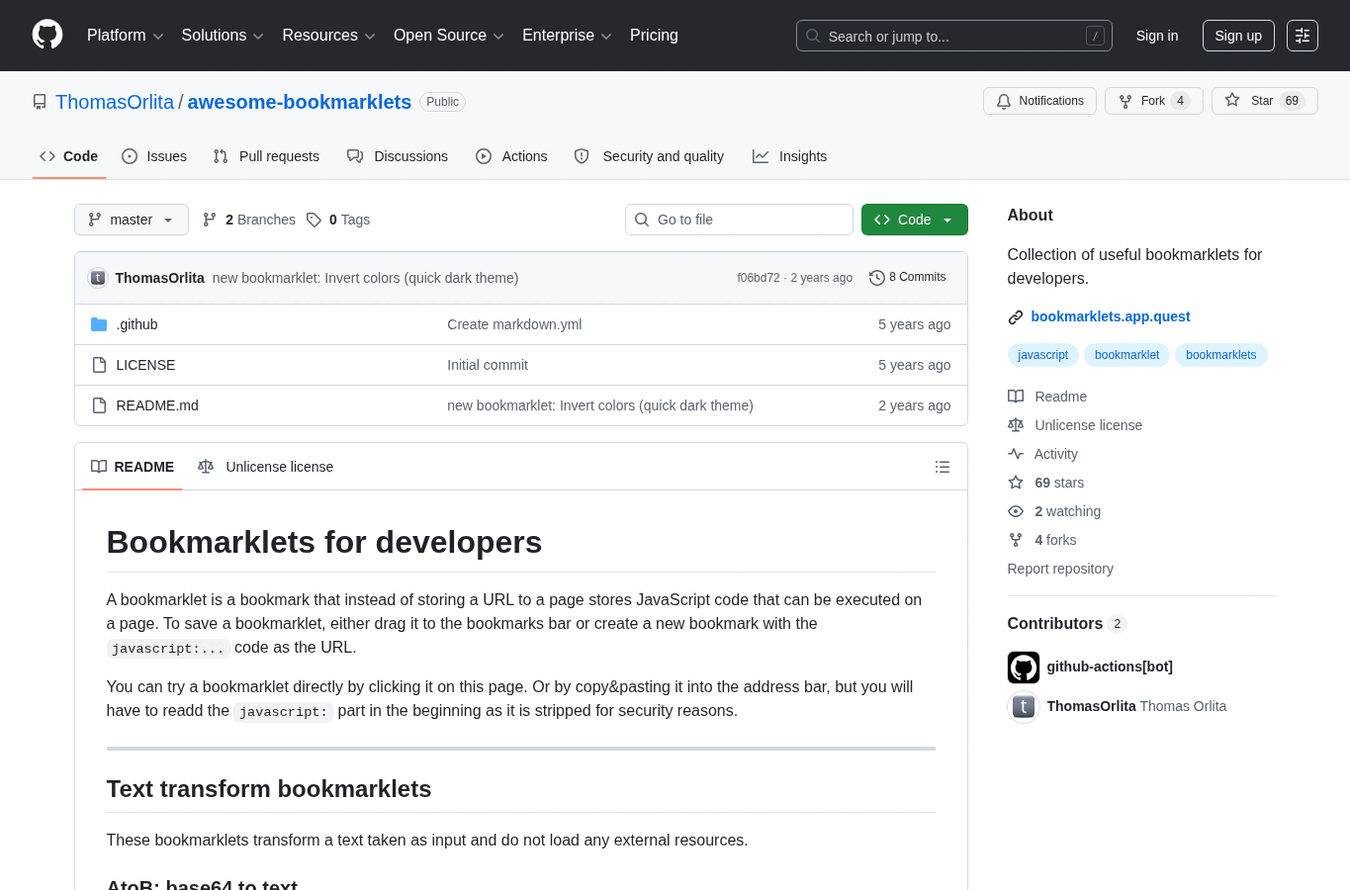Open the green Code dropdown button
Screen dimensions: 1350x890
tap(914, 220)
